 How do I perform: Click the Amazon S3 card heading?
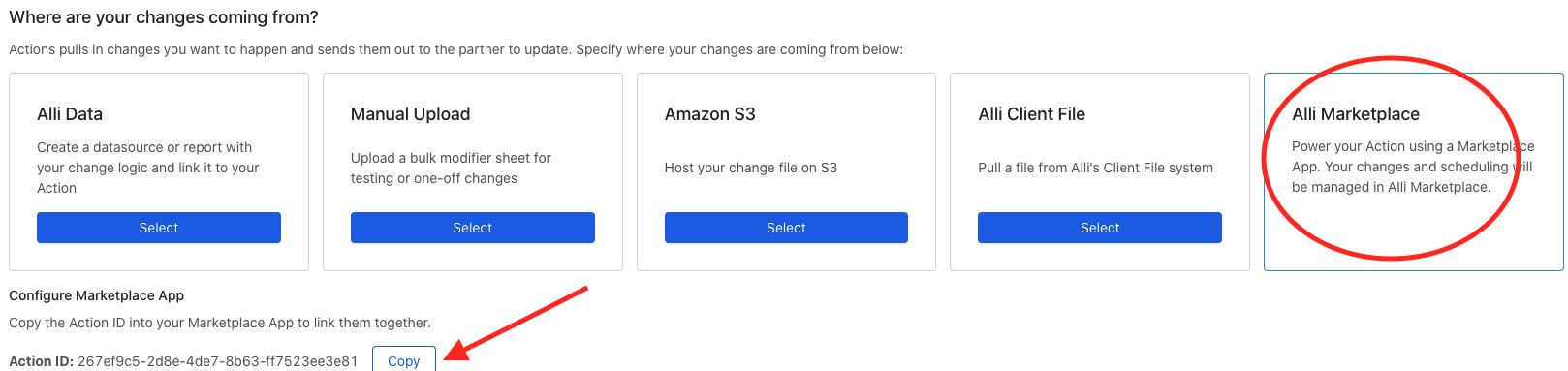[709, 114]
